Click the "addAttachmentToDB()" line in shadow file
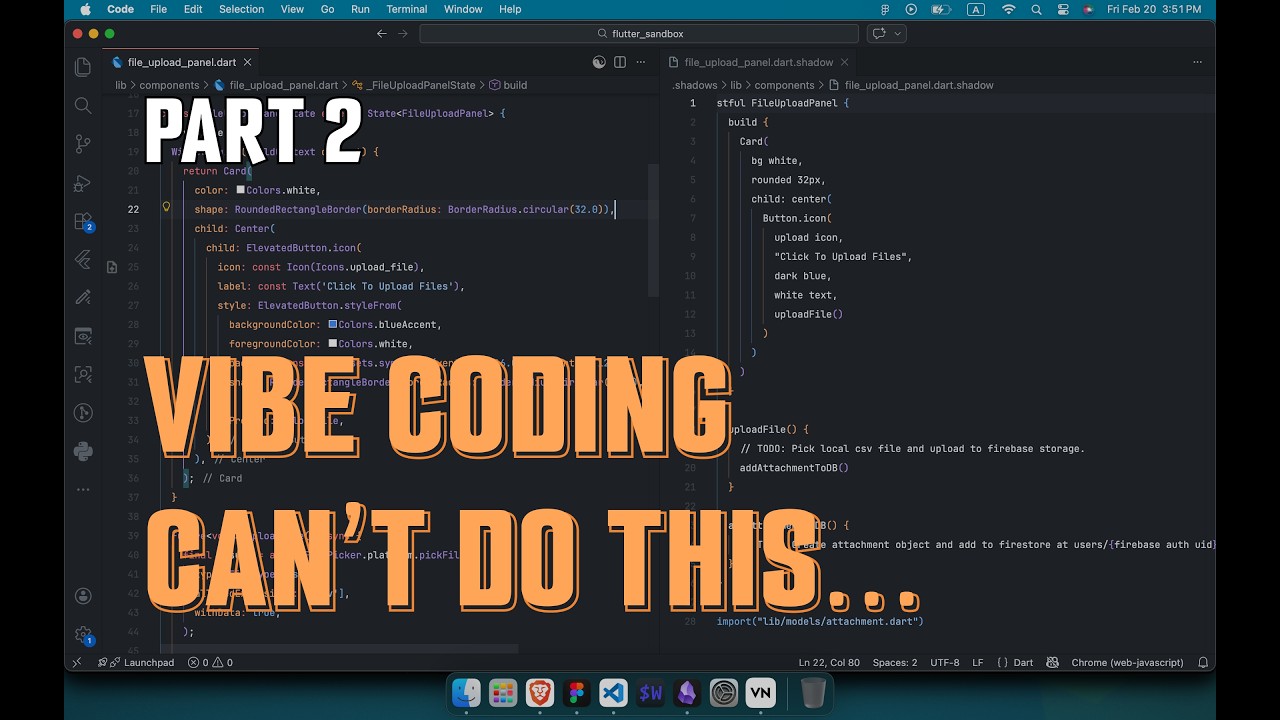Viewport: 1280px width, 720px height. click(794, 468)
